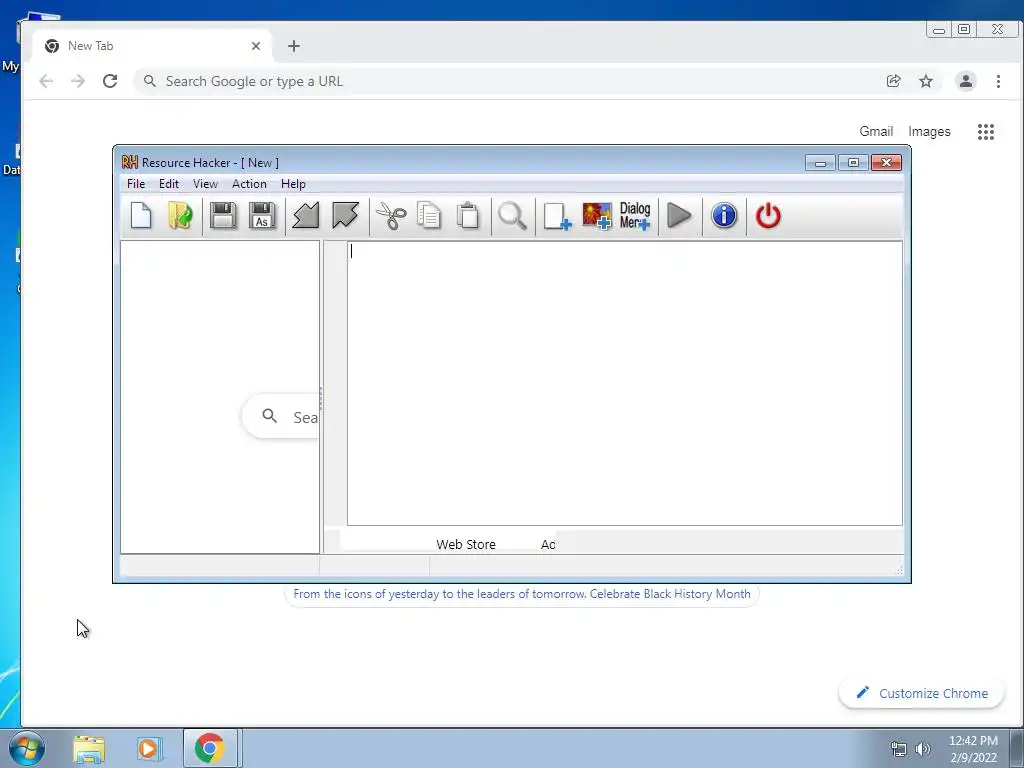This screenshot has width=1024, height=768.
Task: Exit with the red power icon
Action: coord(768,216)
